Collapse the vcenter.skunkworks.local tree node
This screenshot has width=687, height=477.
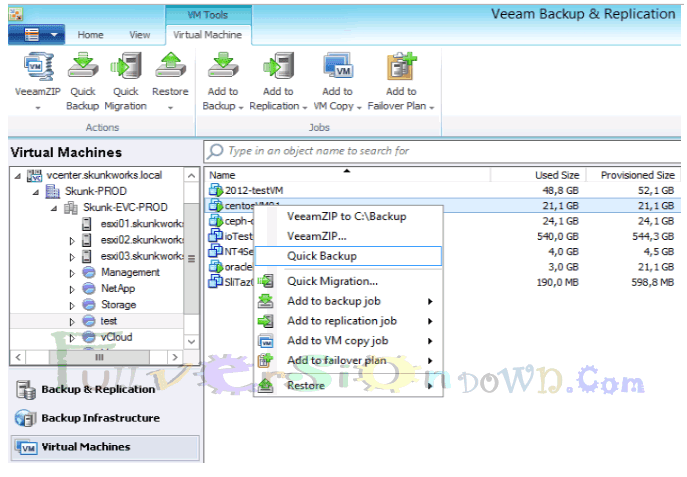tap(18, 176)
